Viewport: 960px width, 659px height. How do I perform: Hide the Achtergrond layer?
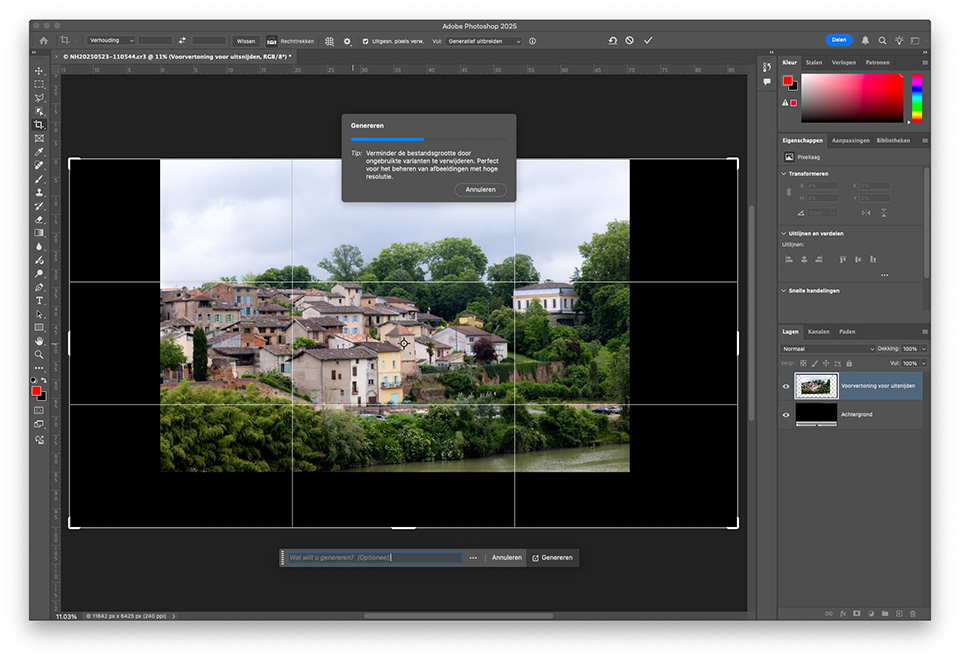pos(786,415)
